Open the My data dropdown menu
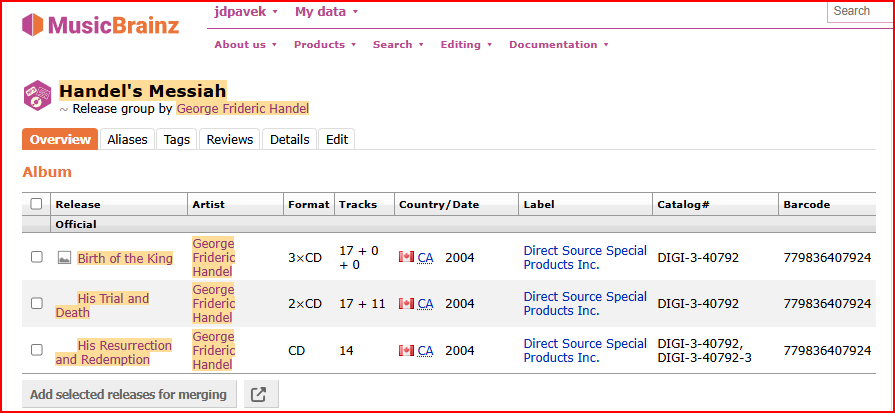The height and width of the screenshot is (413, 895). [x=326, y=12]
